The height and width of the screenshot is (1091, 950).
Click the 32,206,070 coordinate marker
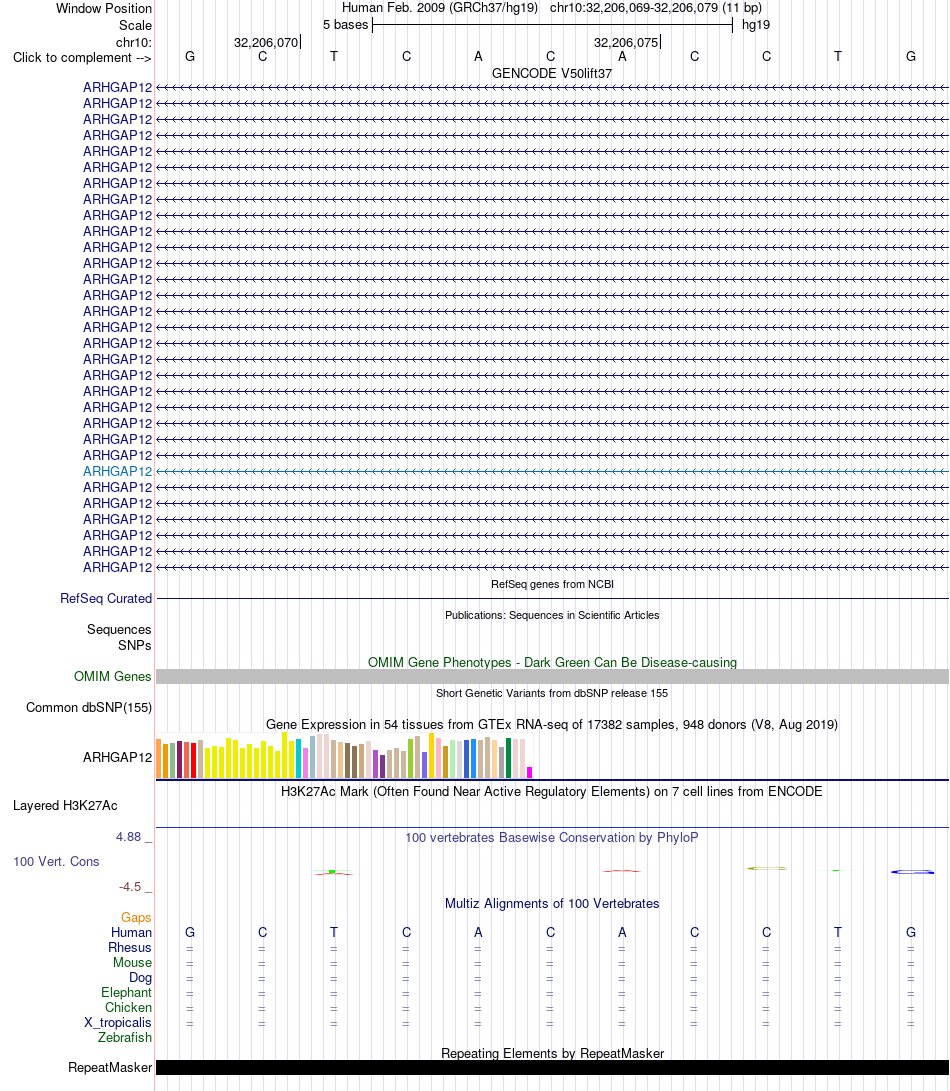[266, 42]
